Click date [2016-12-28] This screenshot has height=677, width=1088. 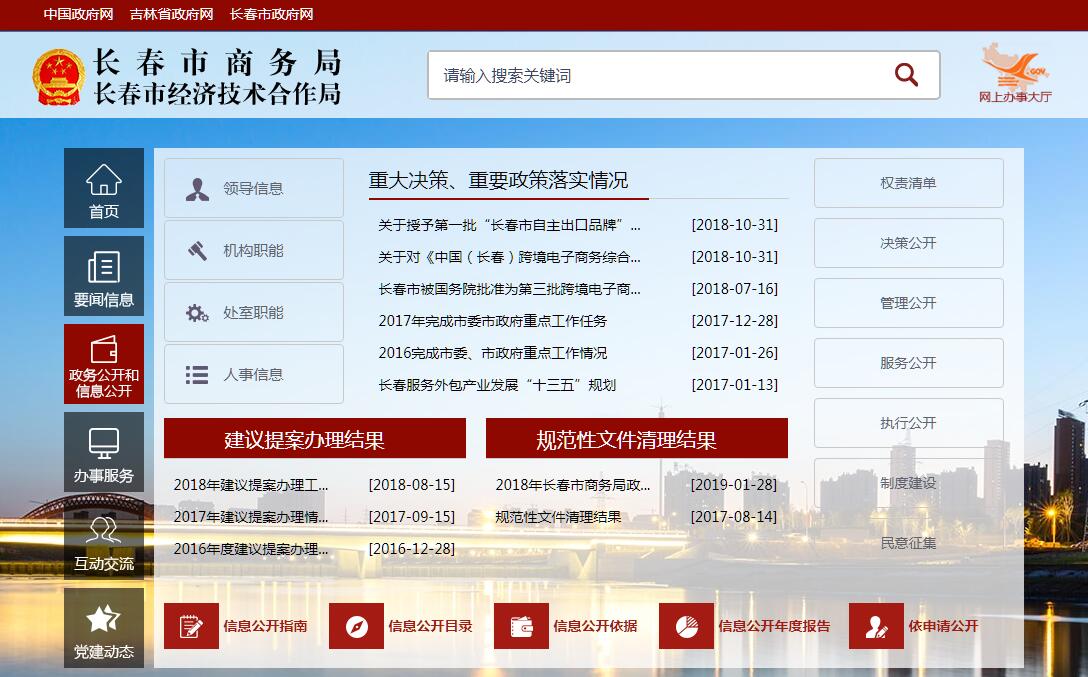point(411,549)
